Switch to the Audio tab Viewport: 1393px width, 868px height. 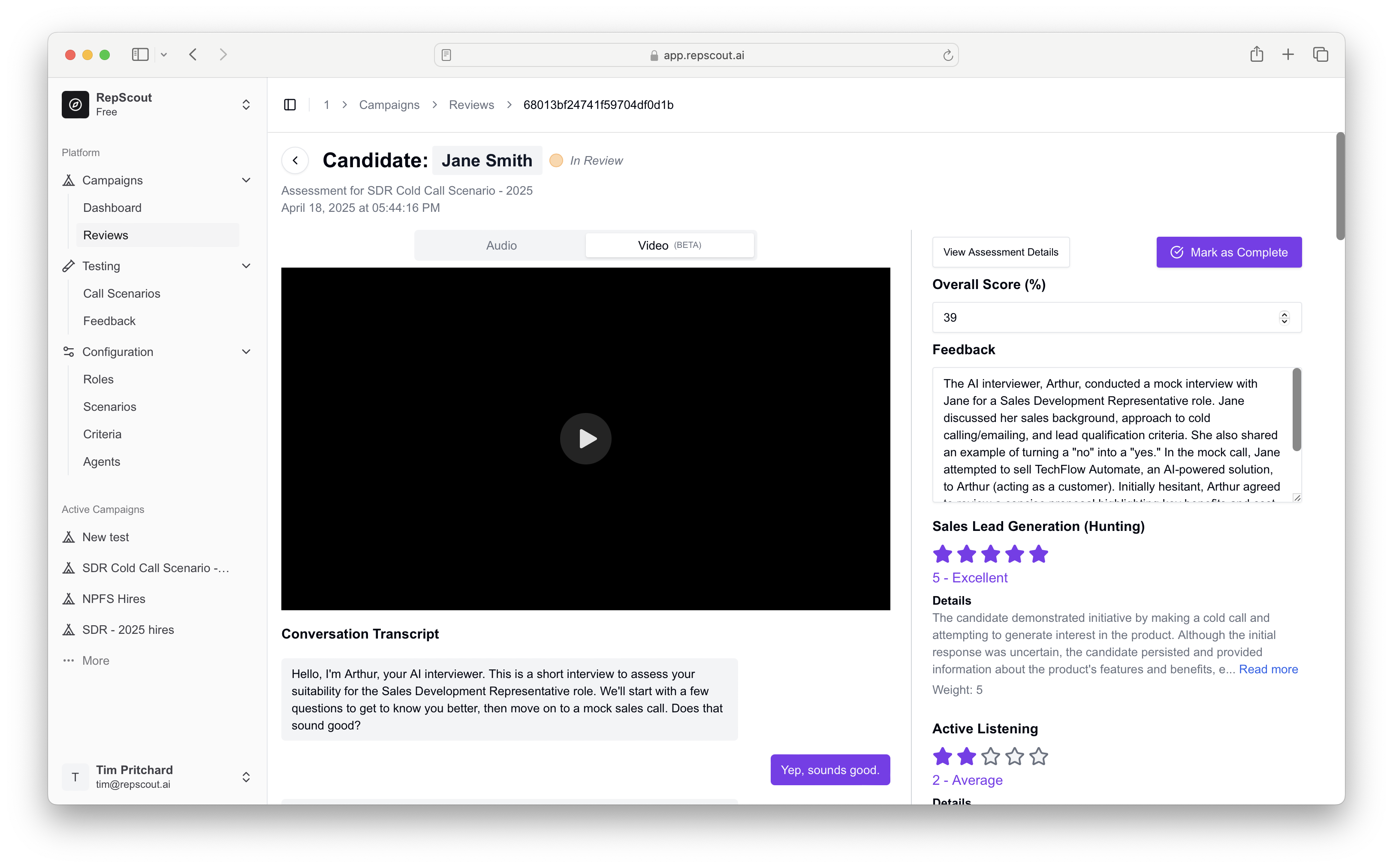[501, 245]
